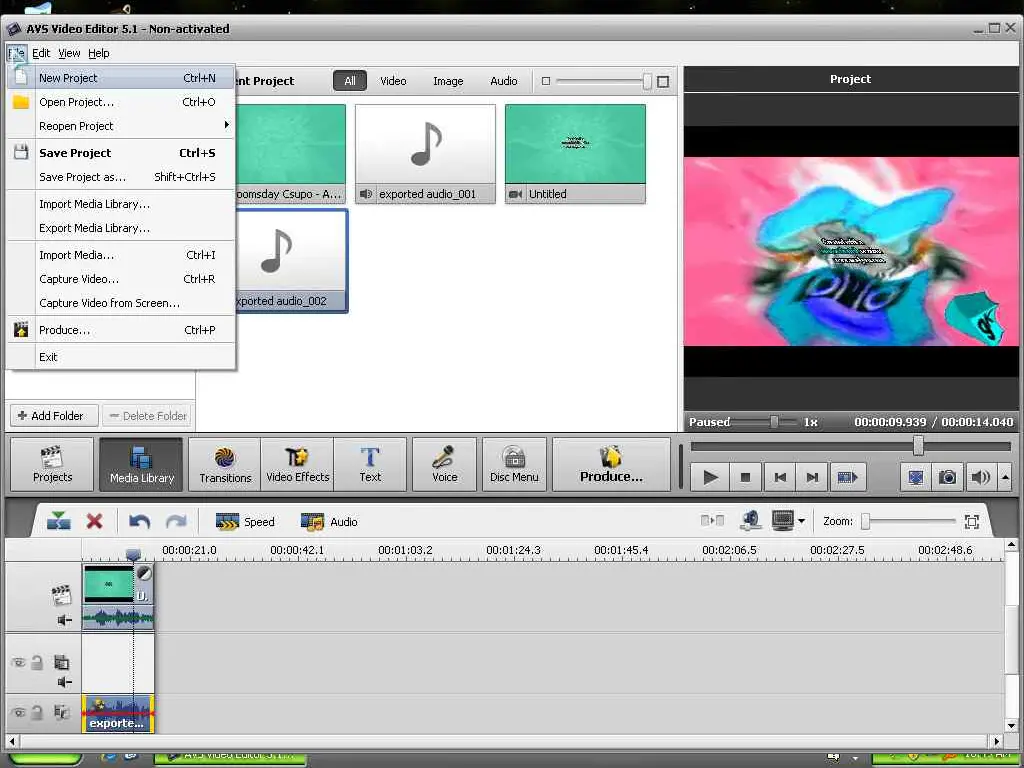The image size is (1024, 768).
Task: Play the preview video
Action: 711,477
